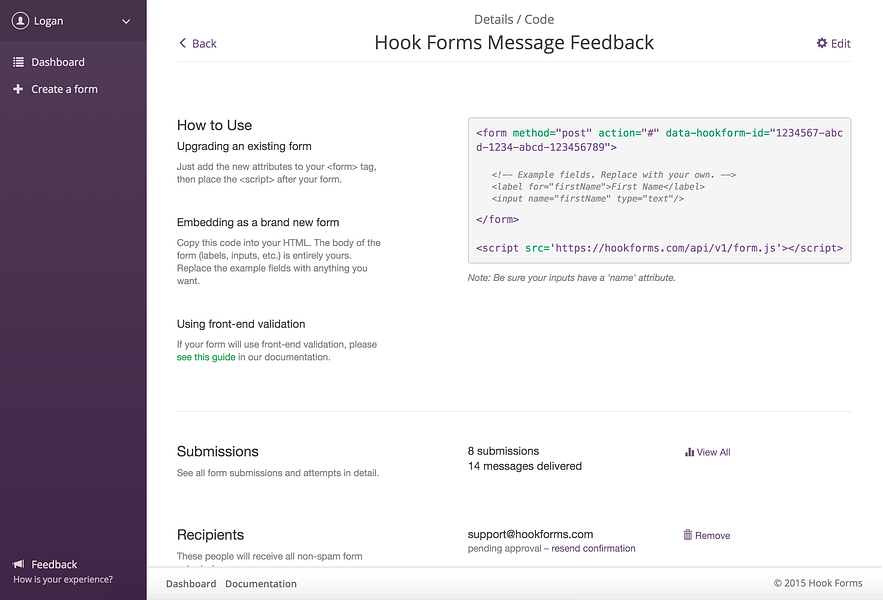The image size is (883, 600).
Task: Click the bar chart icon by View All
Action: pyautogui.click(x=689, y=452)
